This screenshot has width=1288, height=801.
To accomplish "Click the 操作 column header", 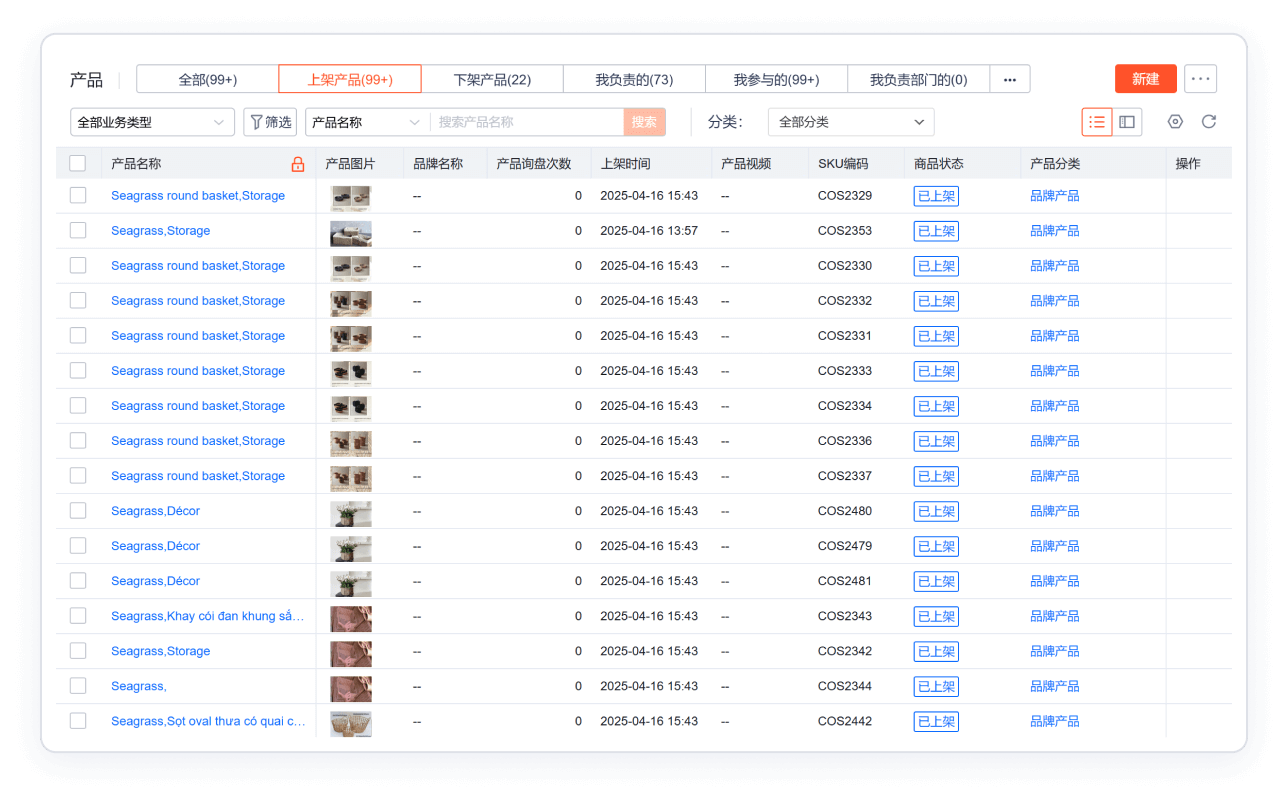I will tap(1188, 164).
